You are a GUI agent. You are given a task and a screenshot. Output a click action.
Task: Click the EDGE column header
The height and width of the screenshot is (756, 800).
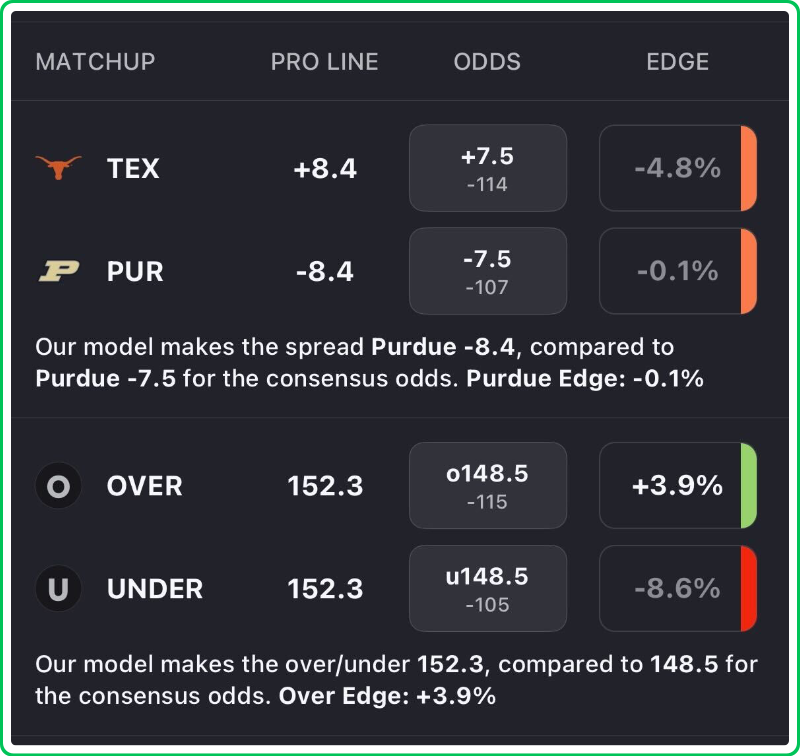[x=677, y=62]
